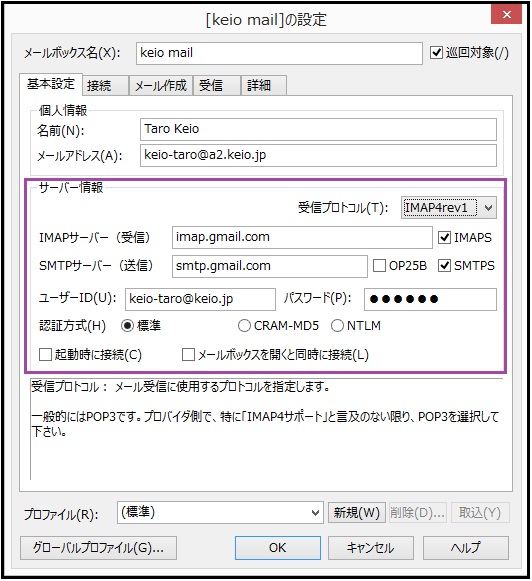This screenshot has width=532, height=581.
Task: Expand the プロファイル (標準) dropdown
Action: pyautogui.click(x=220, y=513)
